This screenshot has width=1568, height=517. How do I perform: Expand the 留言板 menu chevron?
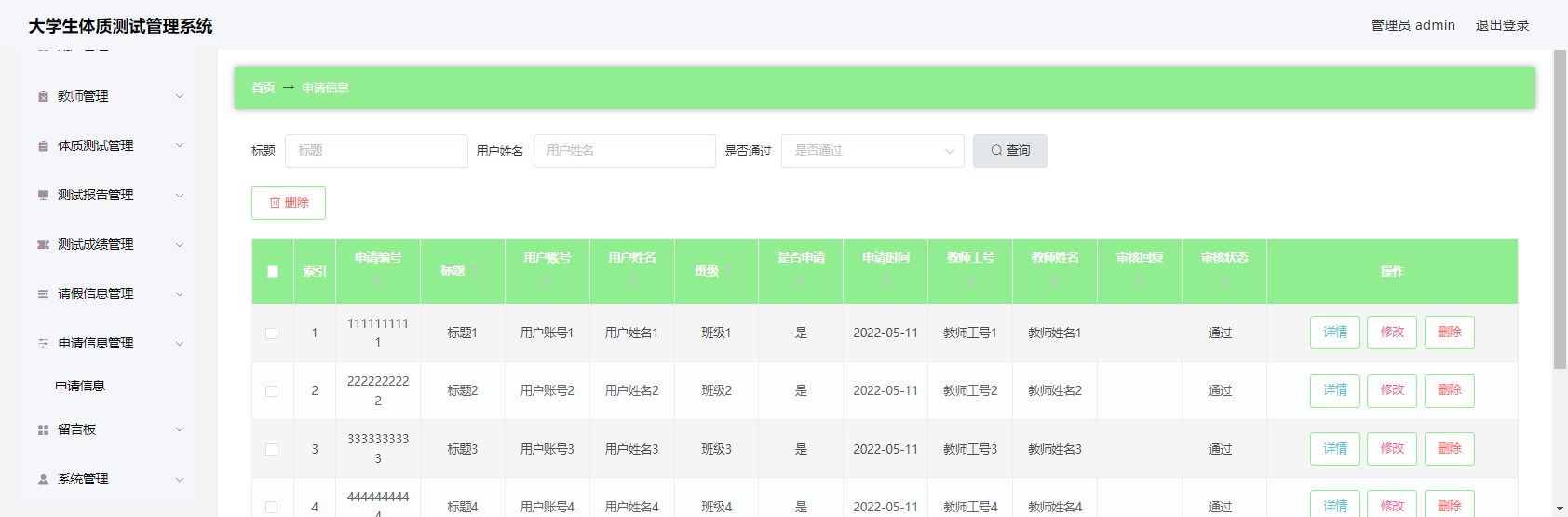click(x=180, y=429)
